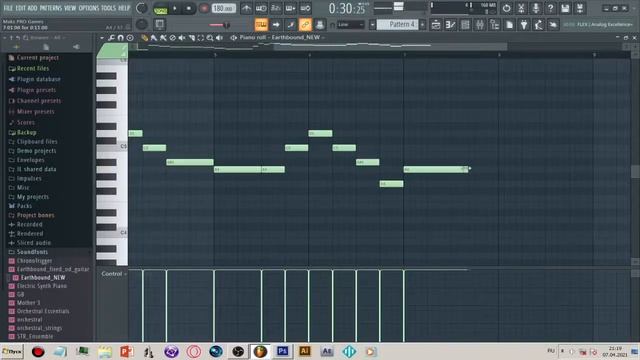
Task: Open the Line snap dropdown
Action: (x=350, y=25)
